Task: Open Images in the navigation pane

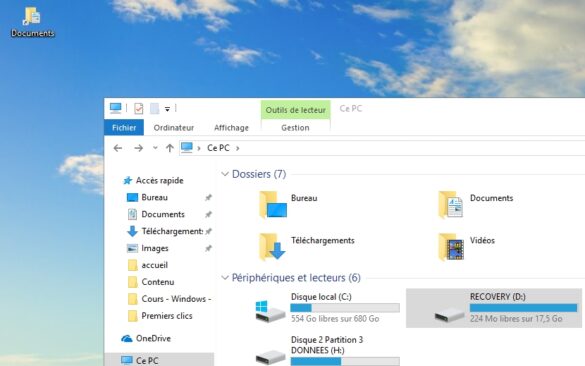Action: pos(155,248)
